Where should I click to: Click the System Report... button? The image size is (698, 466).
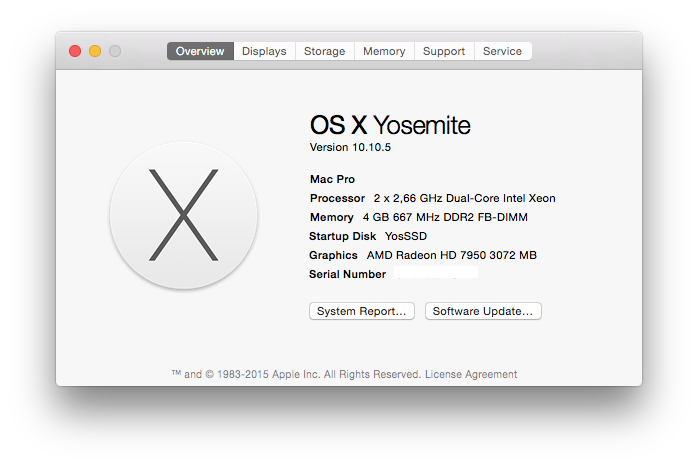click(x=361, y=311)
